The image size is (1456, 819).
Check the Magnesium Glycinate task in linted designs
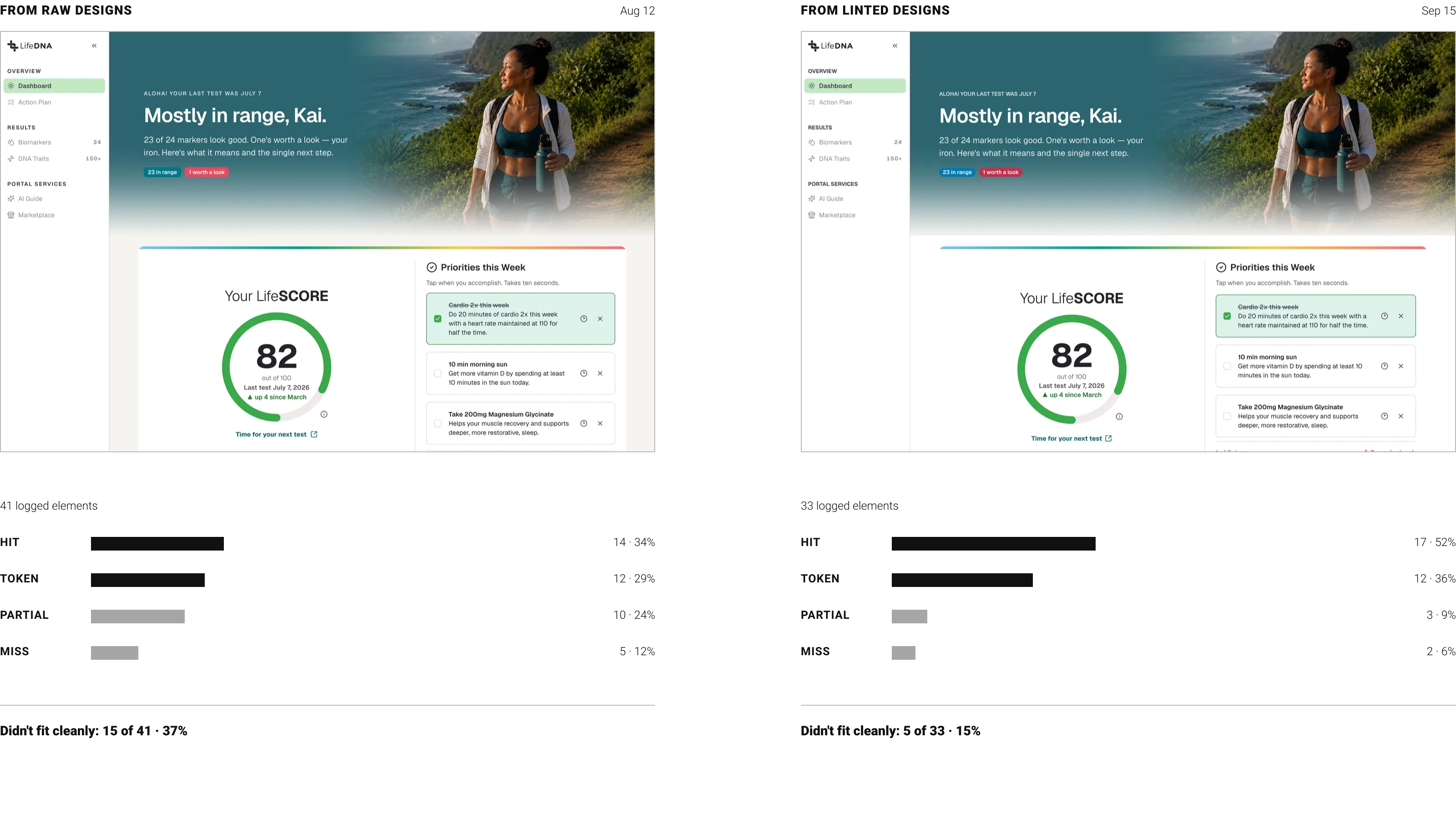pyautogui.click(x=1227, y=416)
